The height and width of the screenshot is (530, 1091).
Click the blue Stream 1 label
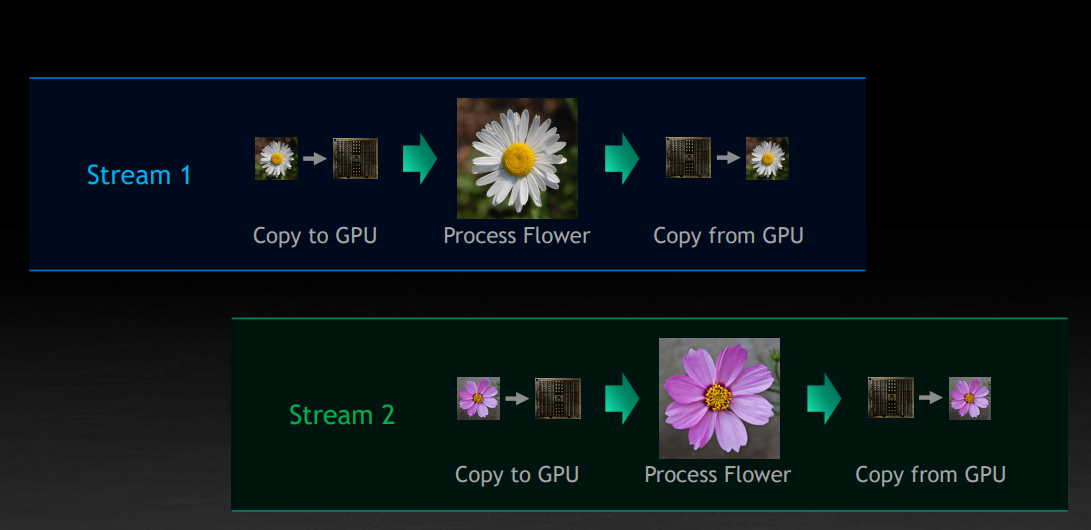click(139, 175)
